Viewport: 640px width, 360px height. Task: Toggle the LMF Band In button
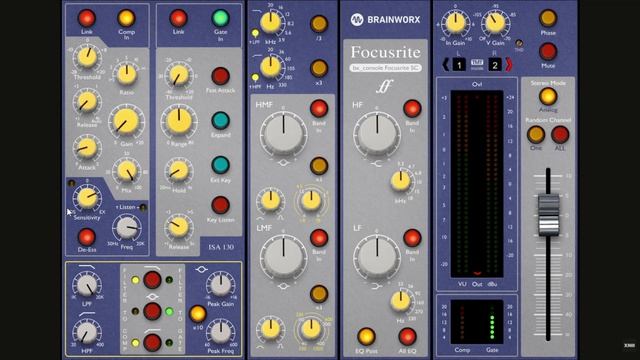point(319,238)
